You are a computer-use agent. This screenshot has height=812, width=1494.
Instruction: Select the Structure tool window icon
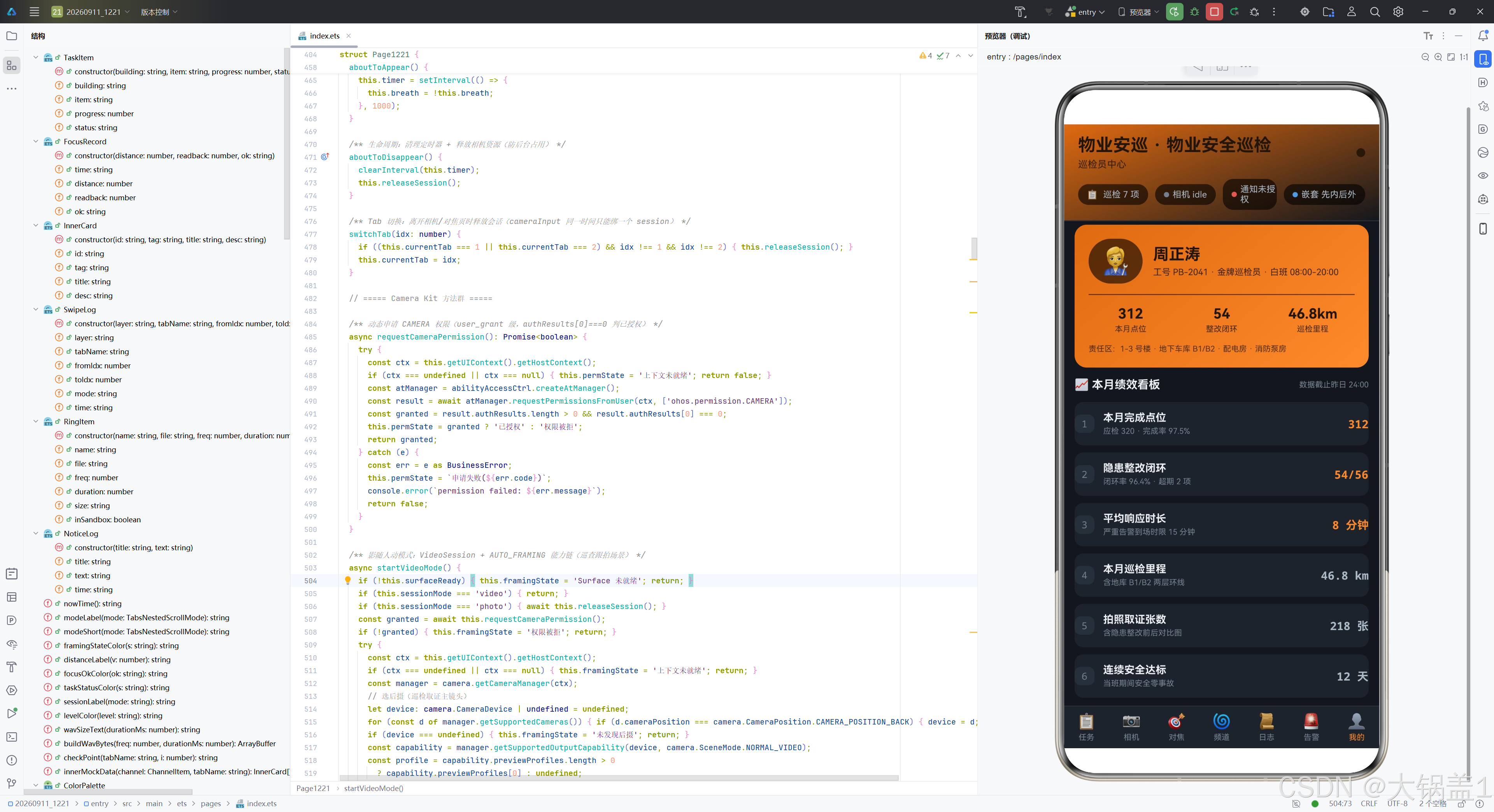coord(12,65)
